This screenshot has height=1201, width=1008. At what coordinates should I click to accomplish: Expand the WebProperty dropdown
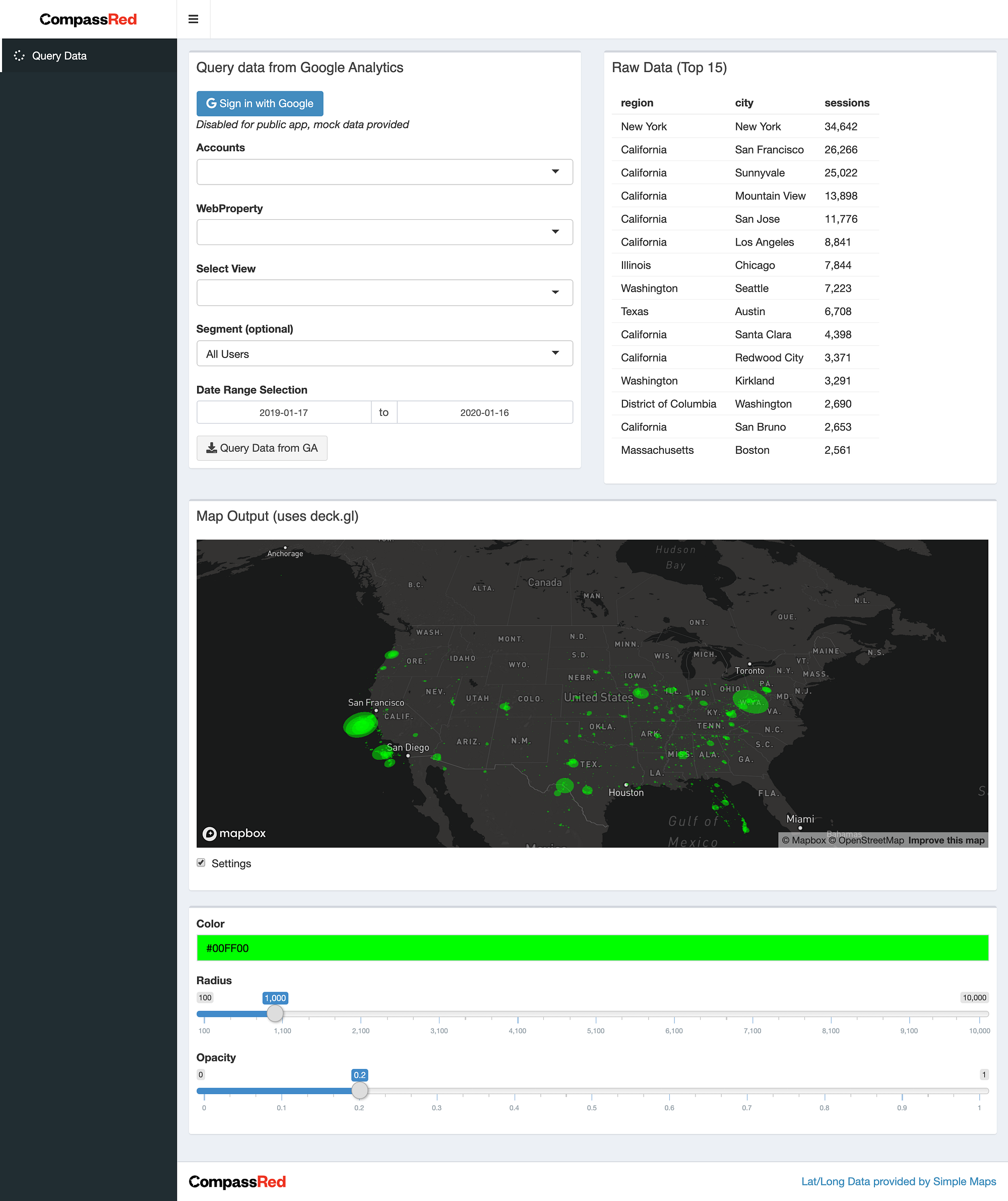pyautogui.click(x=384, y=232)
